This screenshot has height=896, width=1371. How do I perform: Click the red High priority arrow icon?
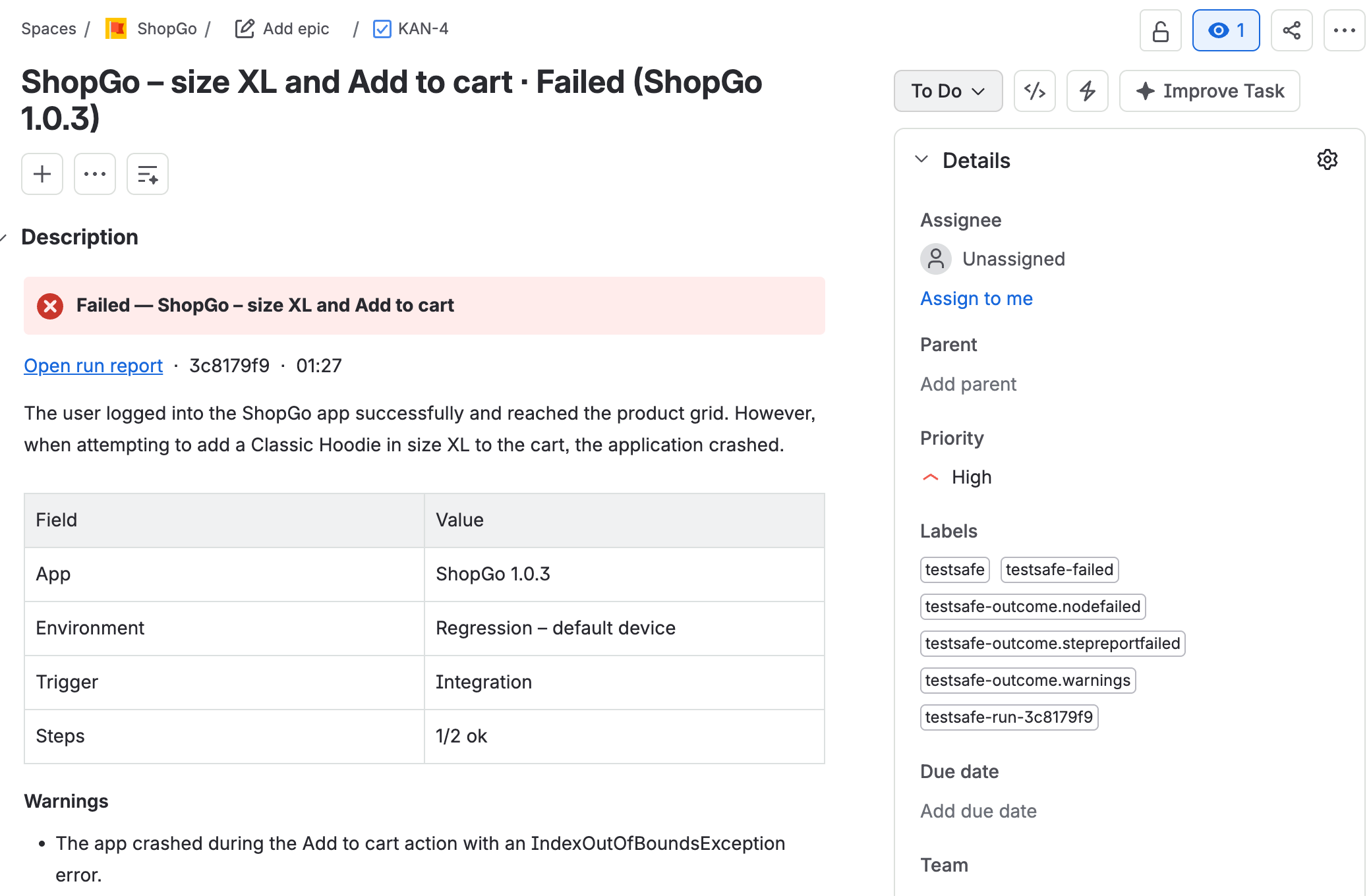(x=931, y=478)
